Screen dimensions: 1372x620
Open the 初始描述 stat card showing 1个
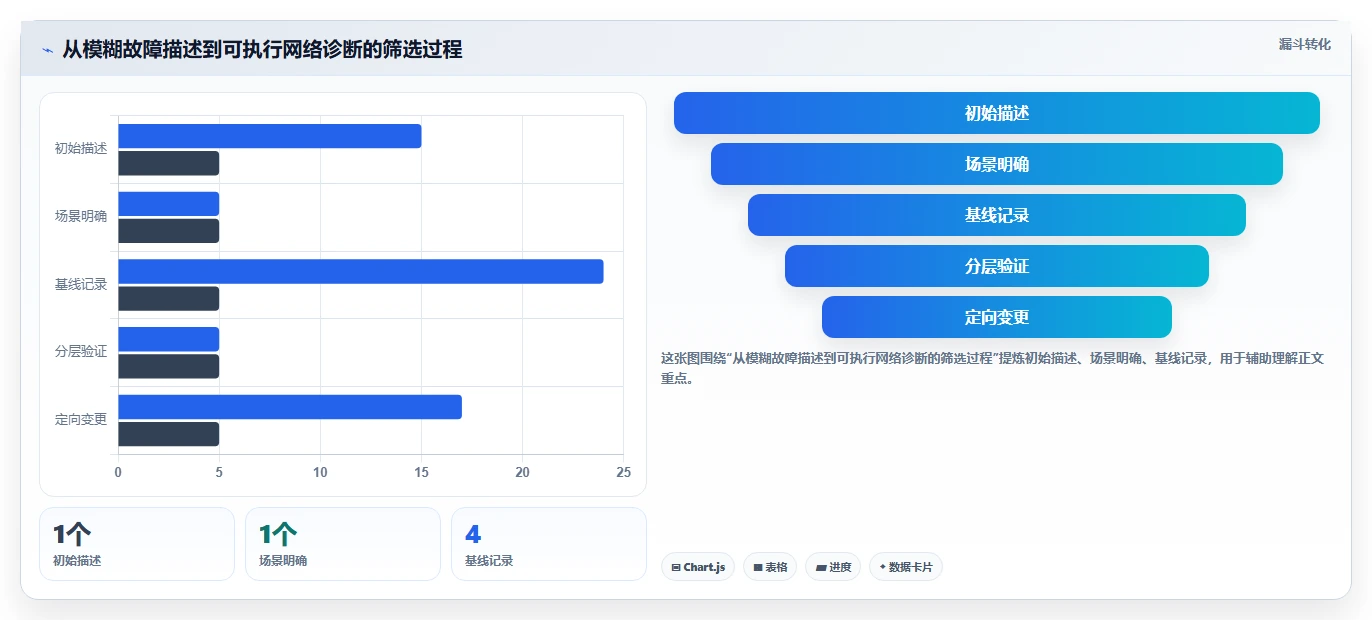coord(137,544)
